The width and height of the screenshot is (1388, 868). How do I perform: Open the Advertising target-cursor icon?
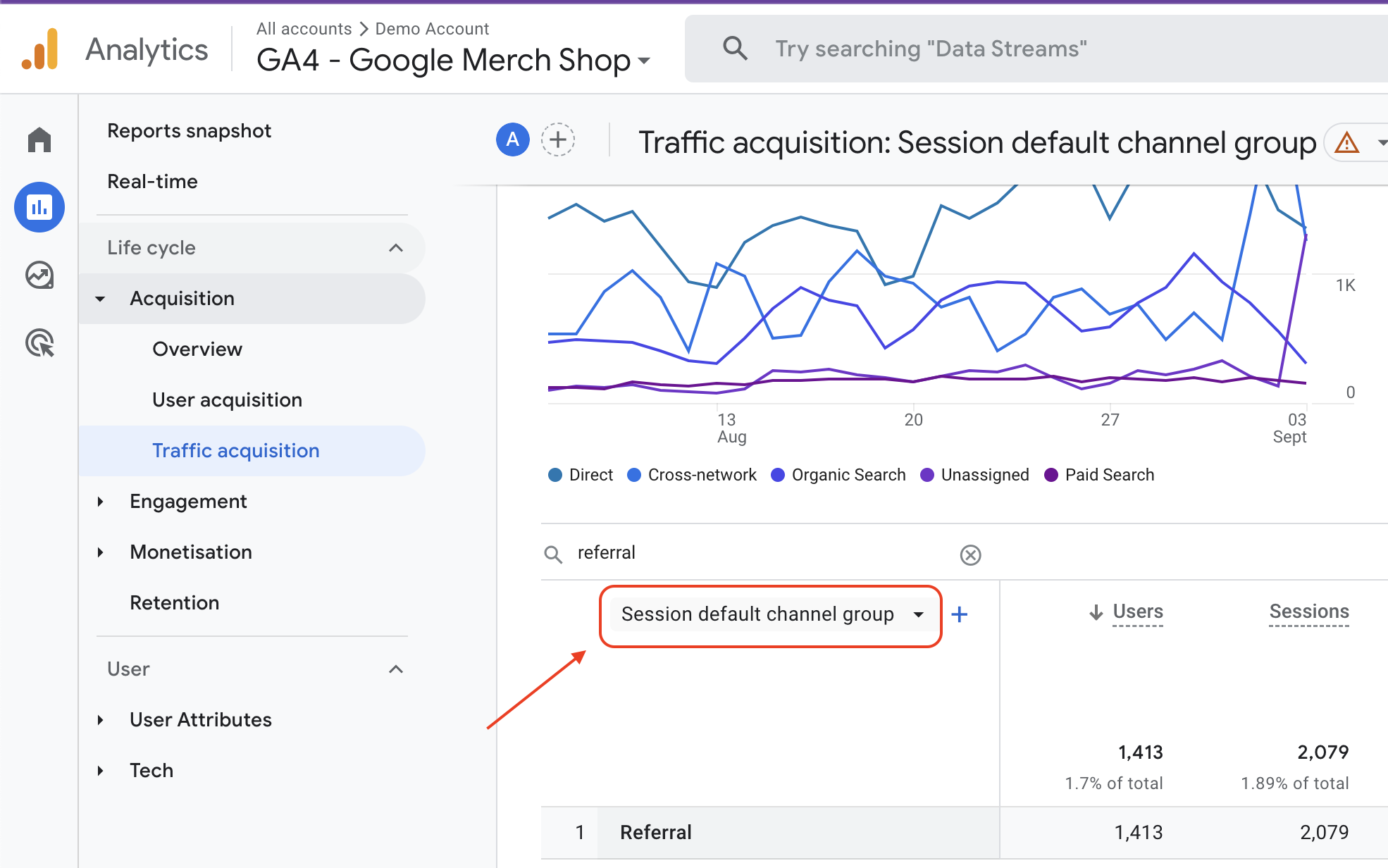tap(39, 343)
